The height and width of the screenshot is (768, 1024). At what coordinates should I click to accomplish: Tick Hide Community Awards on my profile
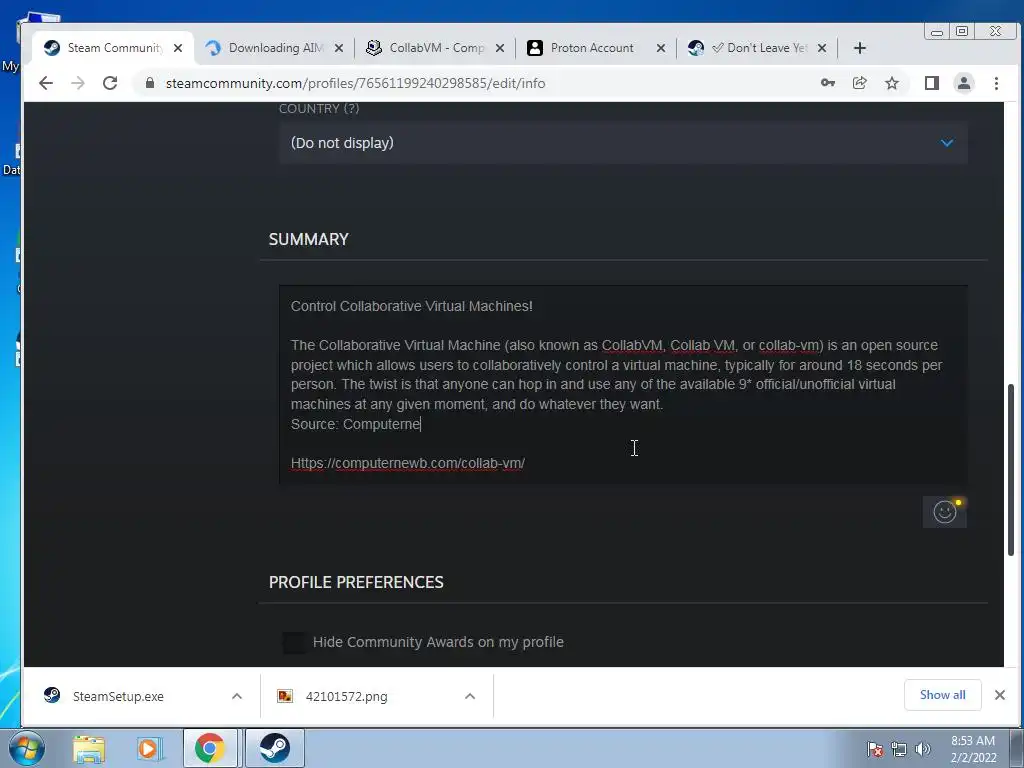pyautogui.click(x=293, y=643)
